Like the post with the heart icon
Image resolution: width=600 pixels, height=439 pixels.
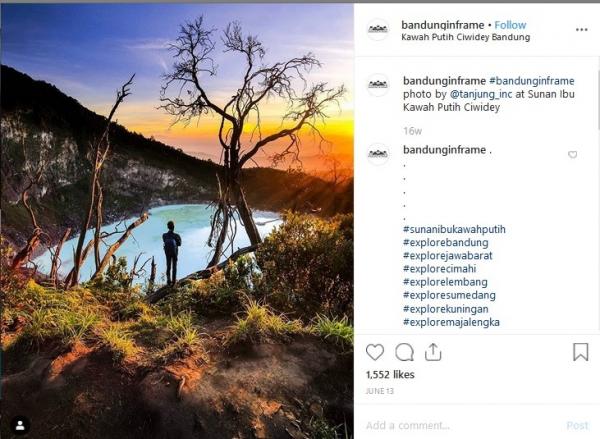[x=375, y=352]
